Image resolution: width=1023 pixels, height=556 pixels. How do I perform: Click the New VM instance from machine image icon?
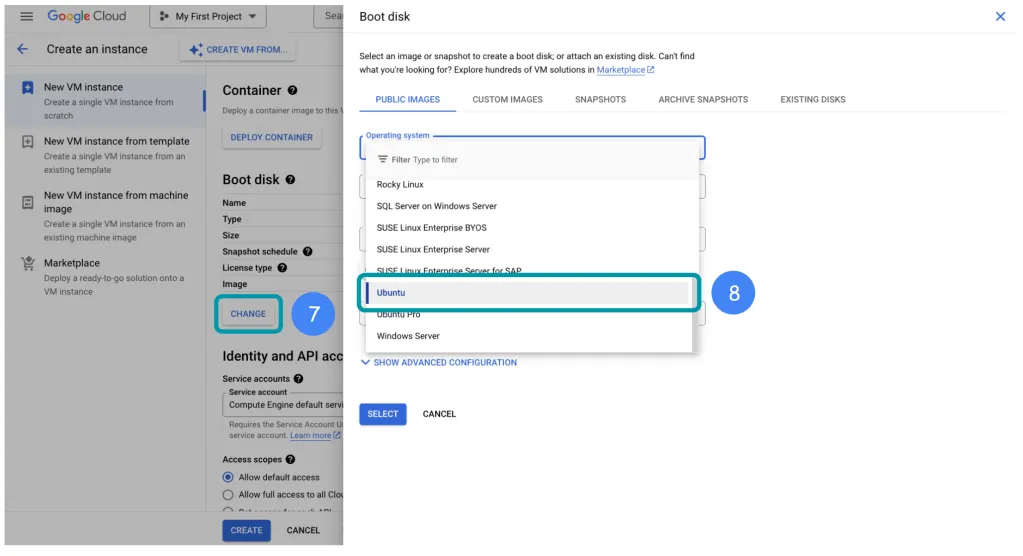click(27, 202)
